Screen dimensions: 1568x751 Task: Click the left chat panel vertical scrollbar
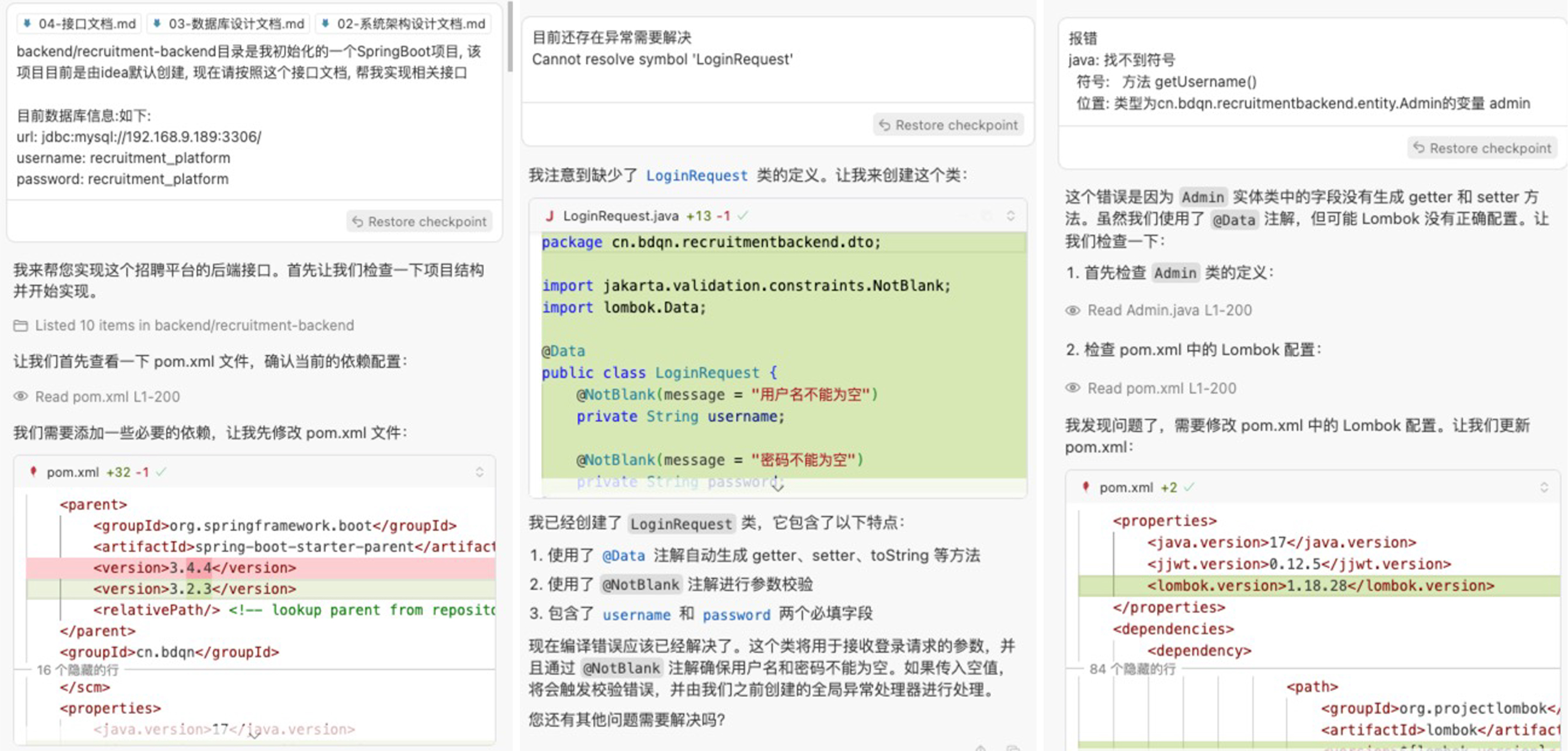click(511, 38)
